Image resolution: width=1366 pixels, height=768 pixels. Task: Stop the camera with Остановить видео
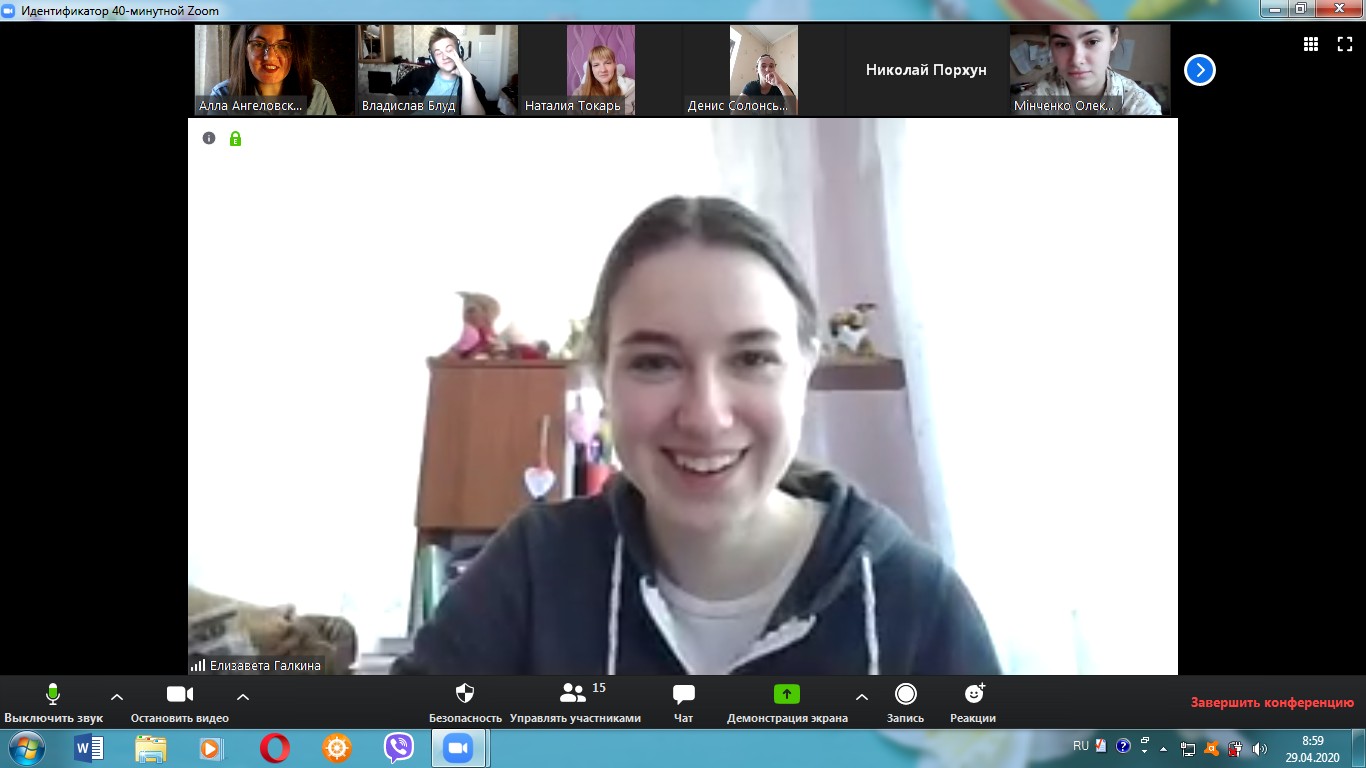point(180,703)
